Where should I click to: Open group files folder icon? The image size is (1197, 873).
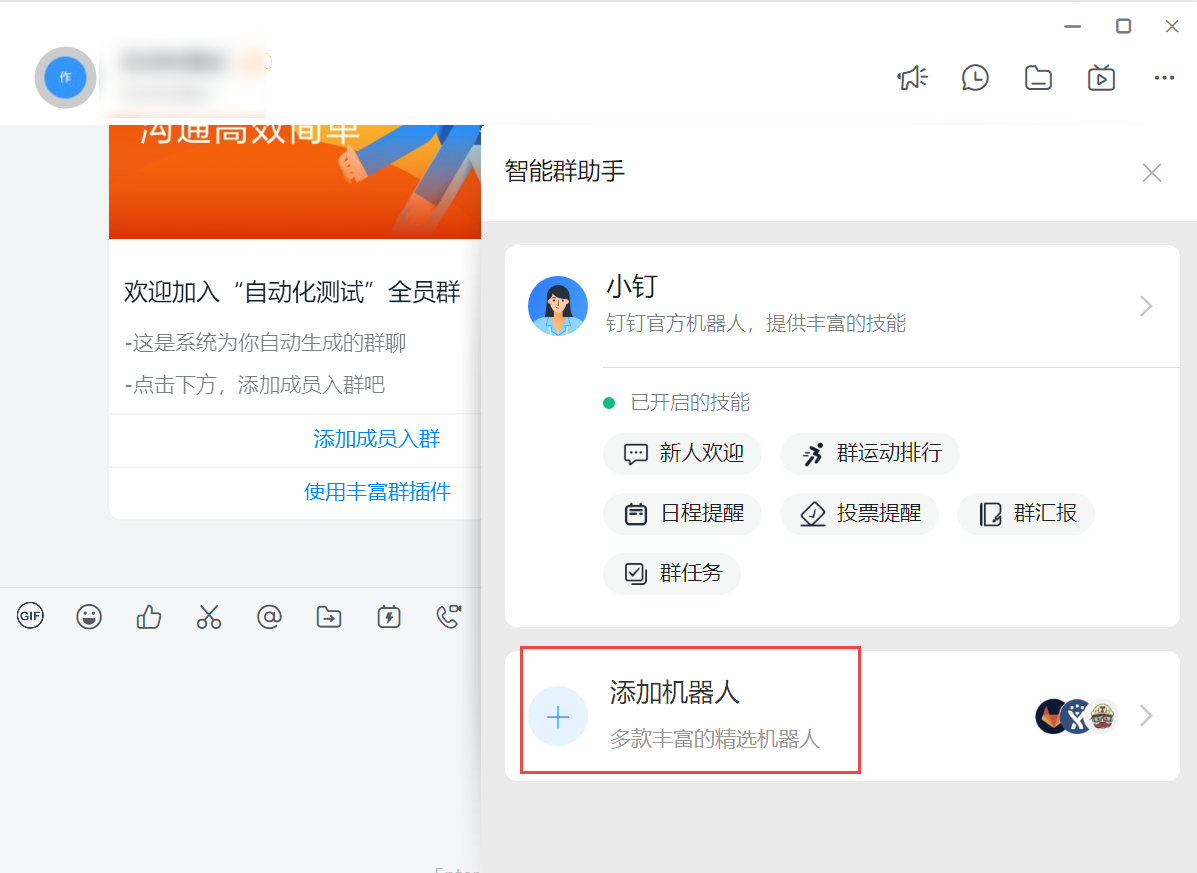tap(1038, 78)
